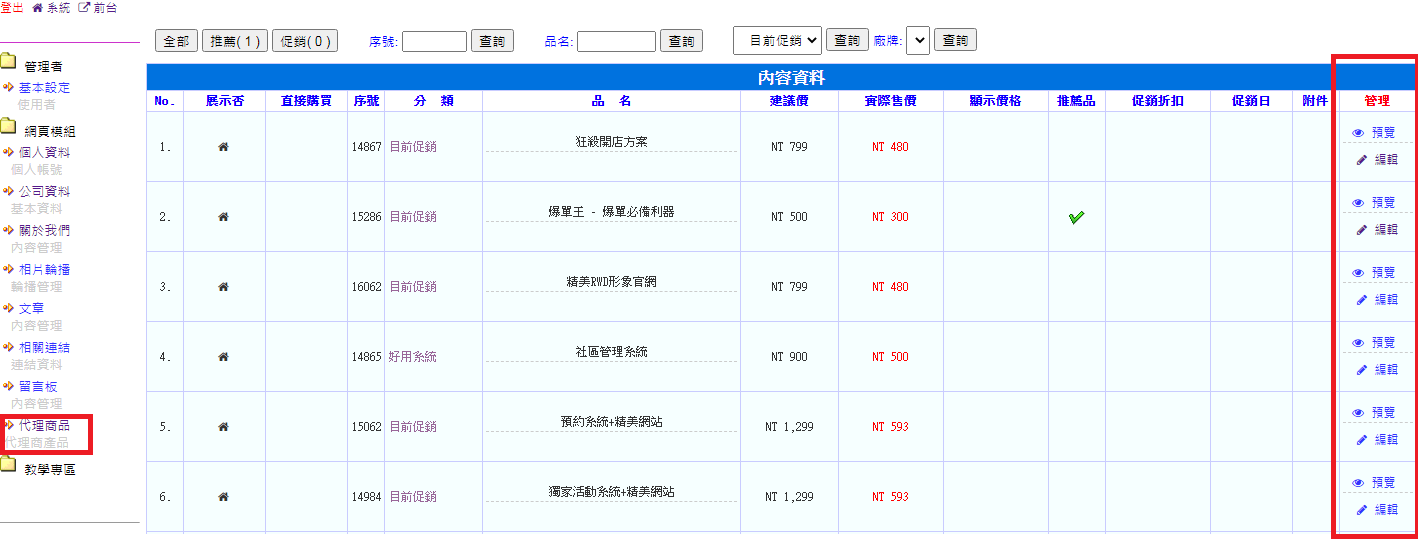Open 相片輪播 in the sidebar

(x=44, y=269)
